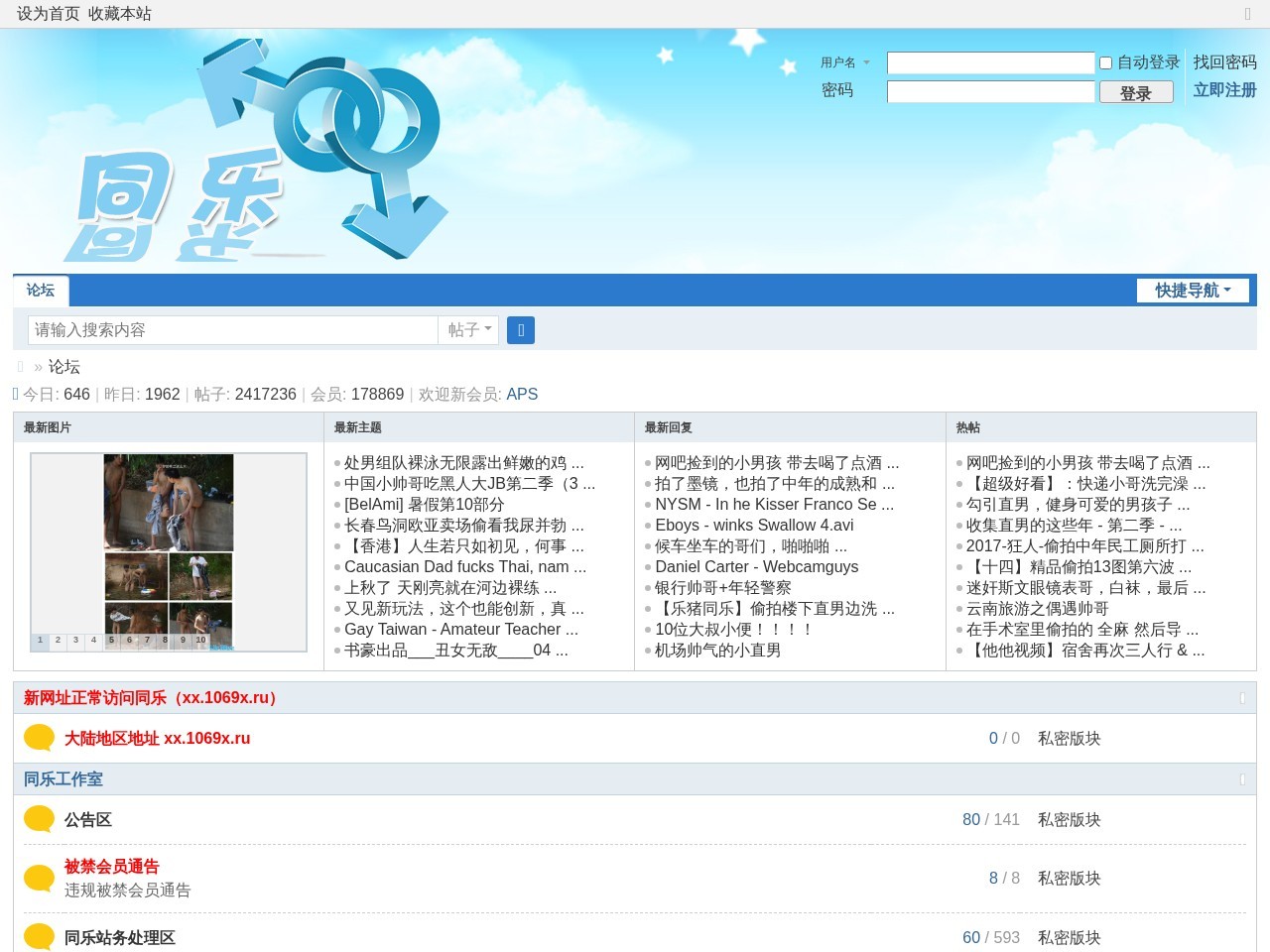Focus the 密码 password field
1270x952 pixels.
(x=990, y=92)
